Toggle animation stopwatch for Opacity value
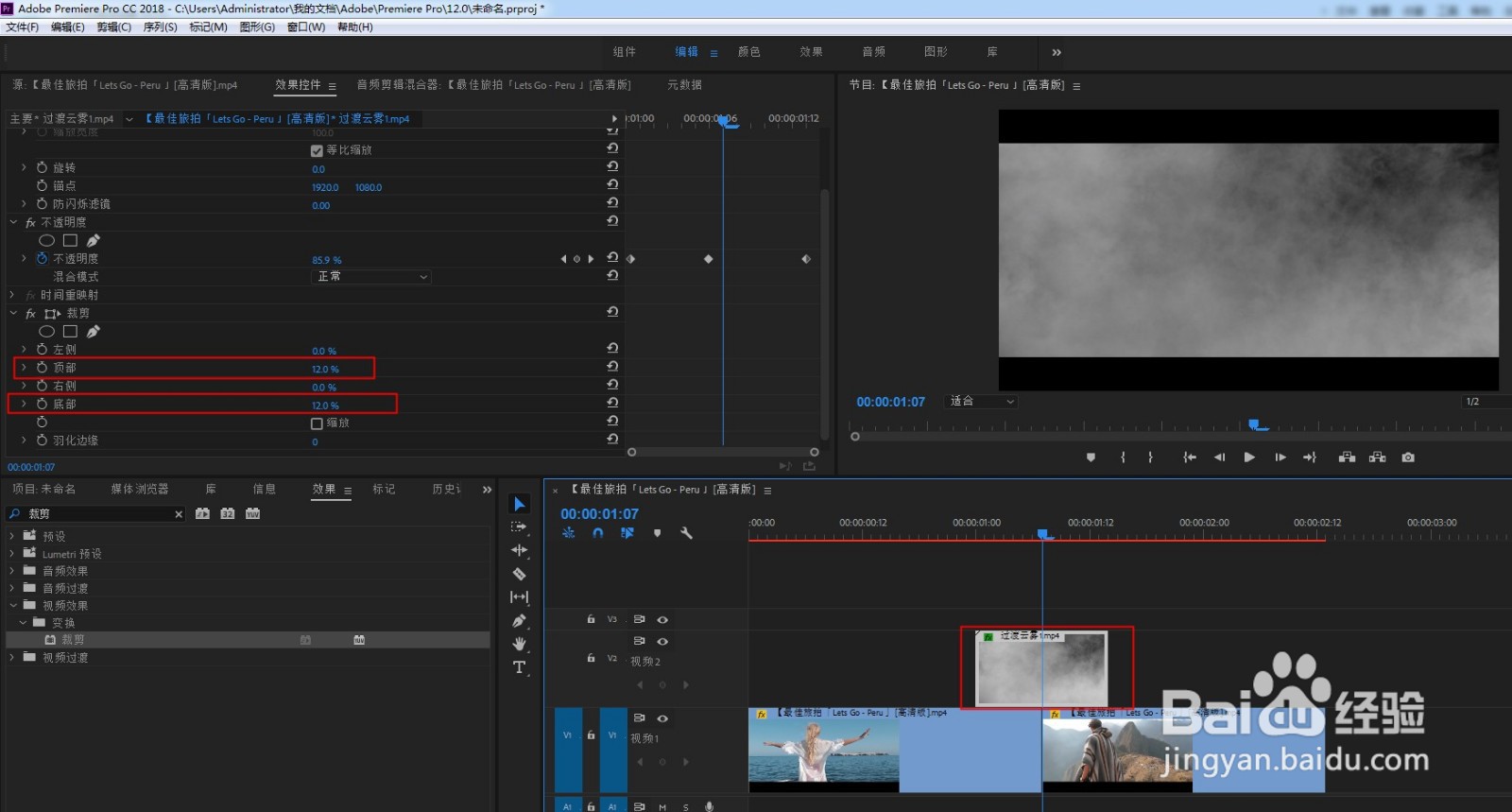The width and height of the screenshot is (1512, 812). point(42,258)
